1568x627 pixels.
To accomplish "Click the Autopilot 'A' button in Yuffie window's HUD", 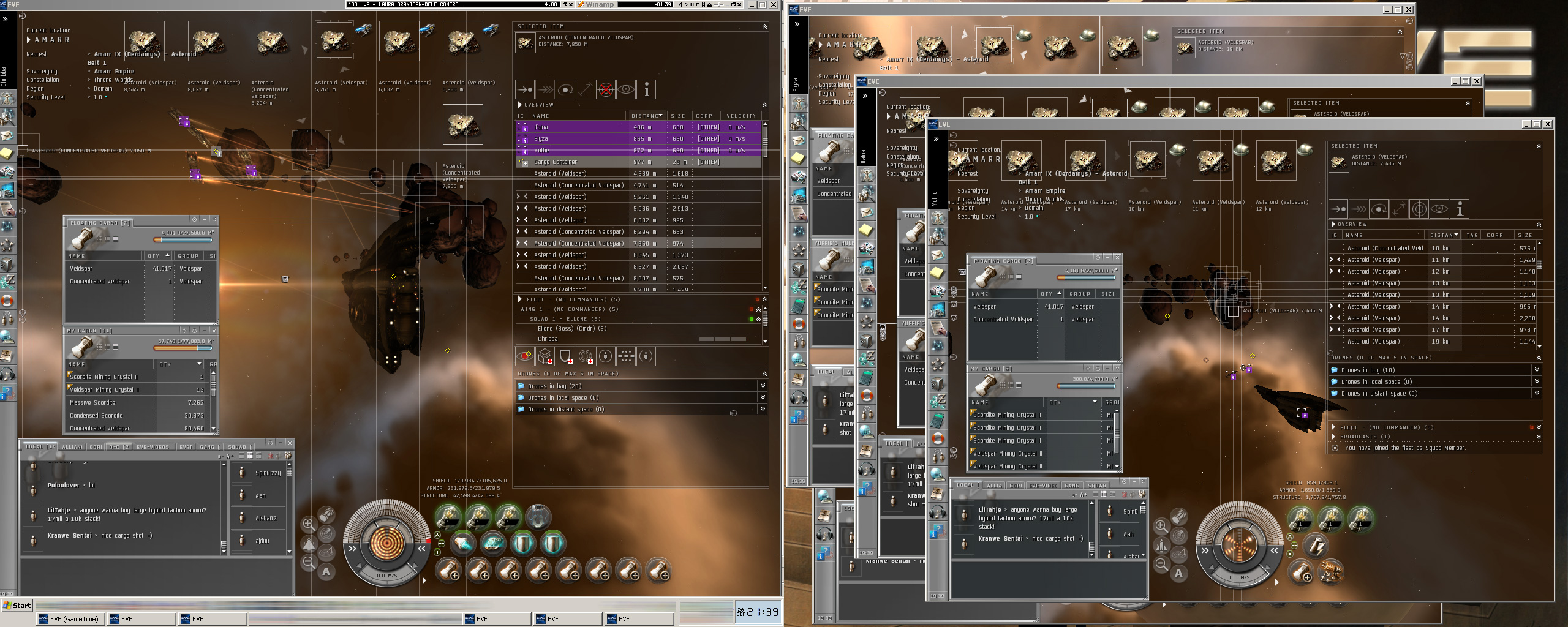I will click(x=1178, y=574).
